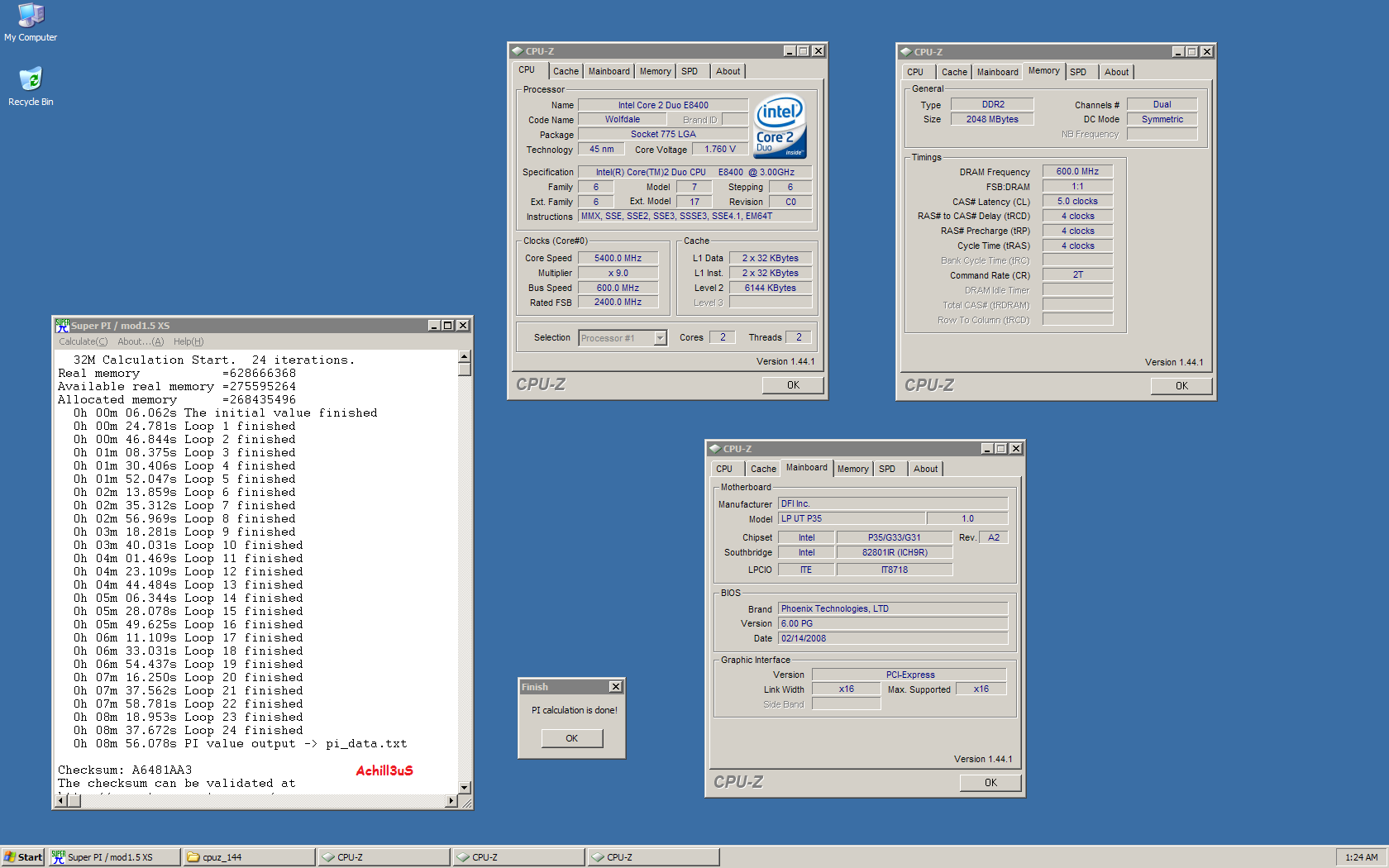Open the My Computer desktop icon
This screenshot has width=1389, height=868.
point(31,22)
